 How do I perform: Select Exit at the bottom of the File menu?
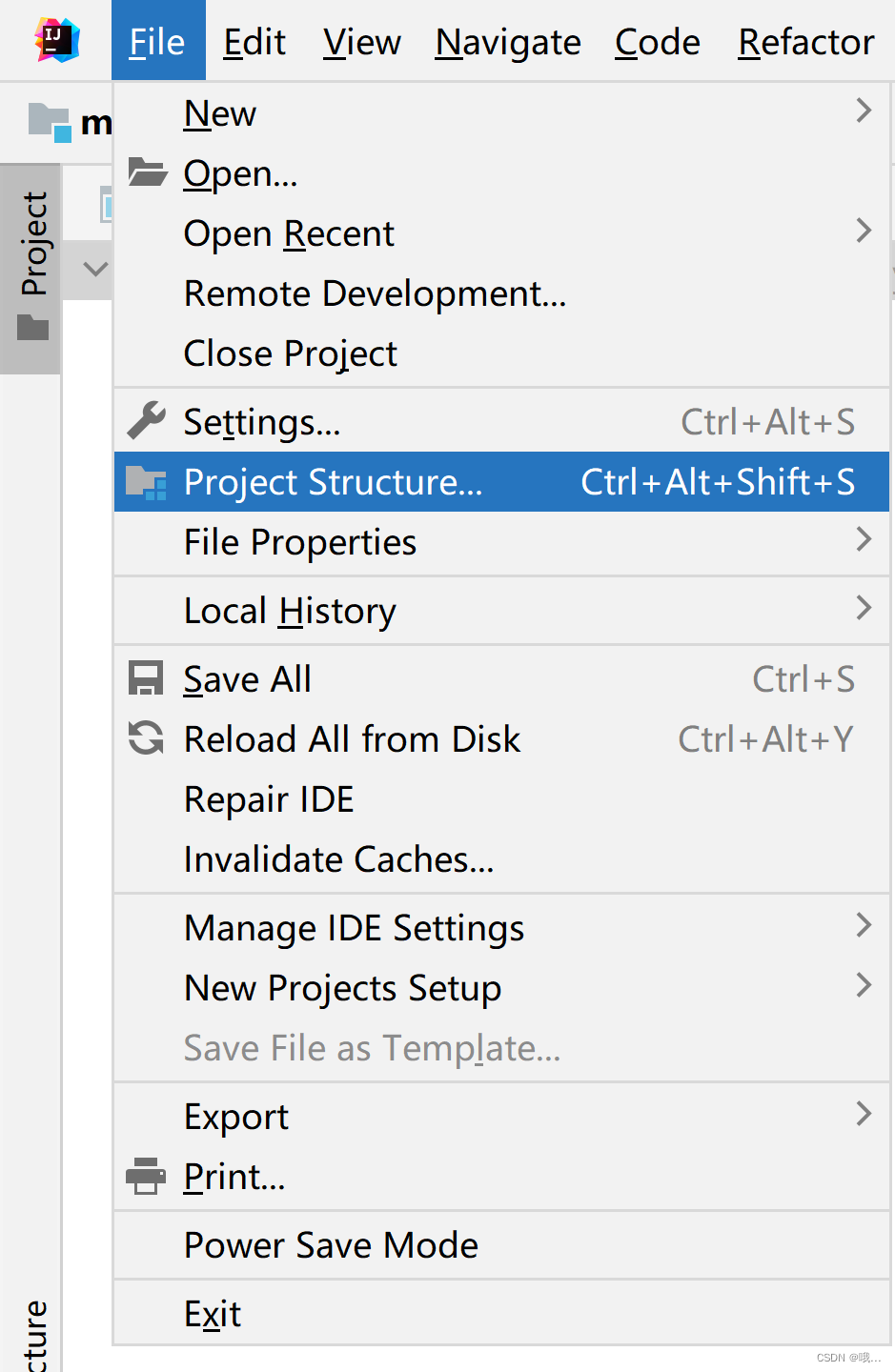[501, 1314]
